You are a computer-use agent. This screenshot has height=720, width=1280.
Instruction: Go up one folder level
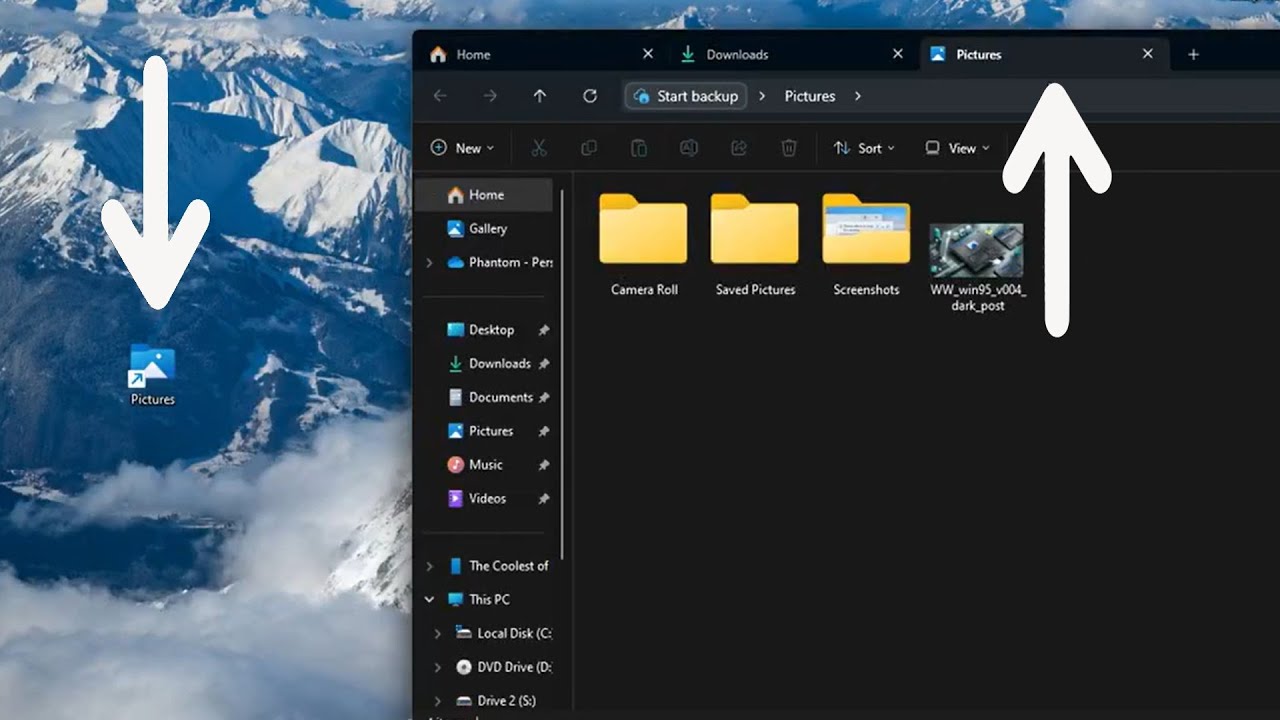click(x=540, y=96)
